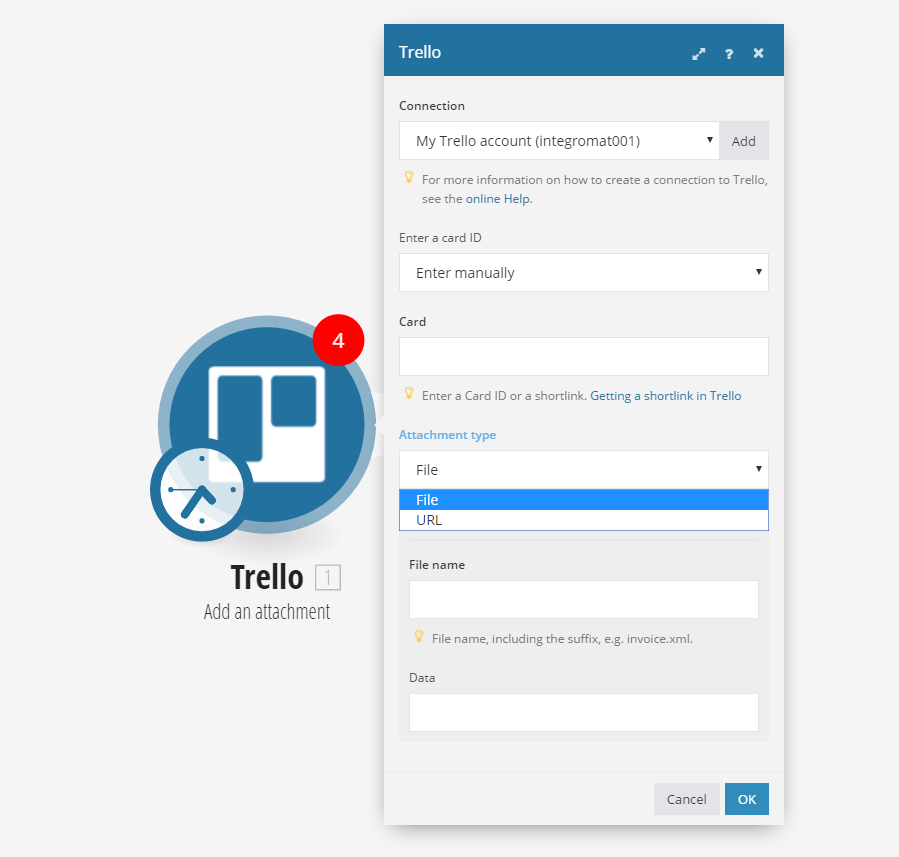899x857 pixels.
Task: Confirm settings with the OK button
Action: [x=746, y=799]
